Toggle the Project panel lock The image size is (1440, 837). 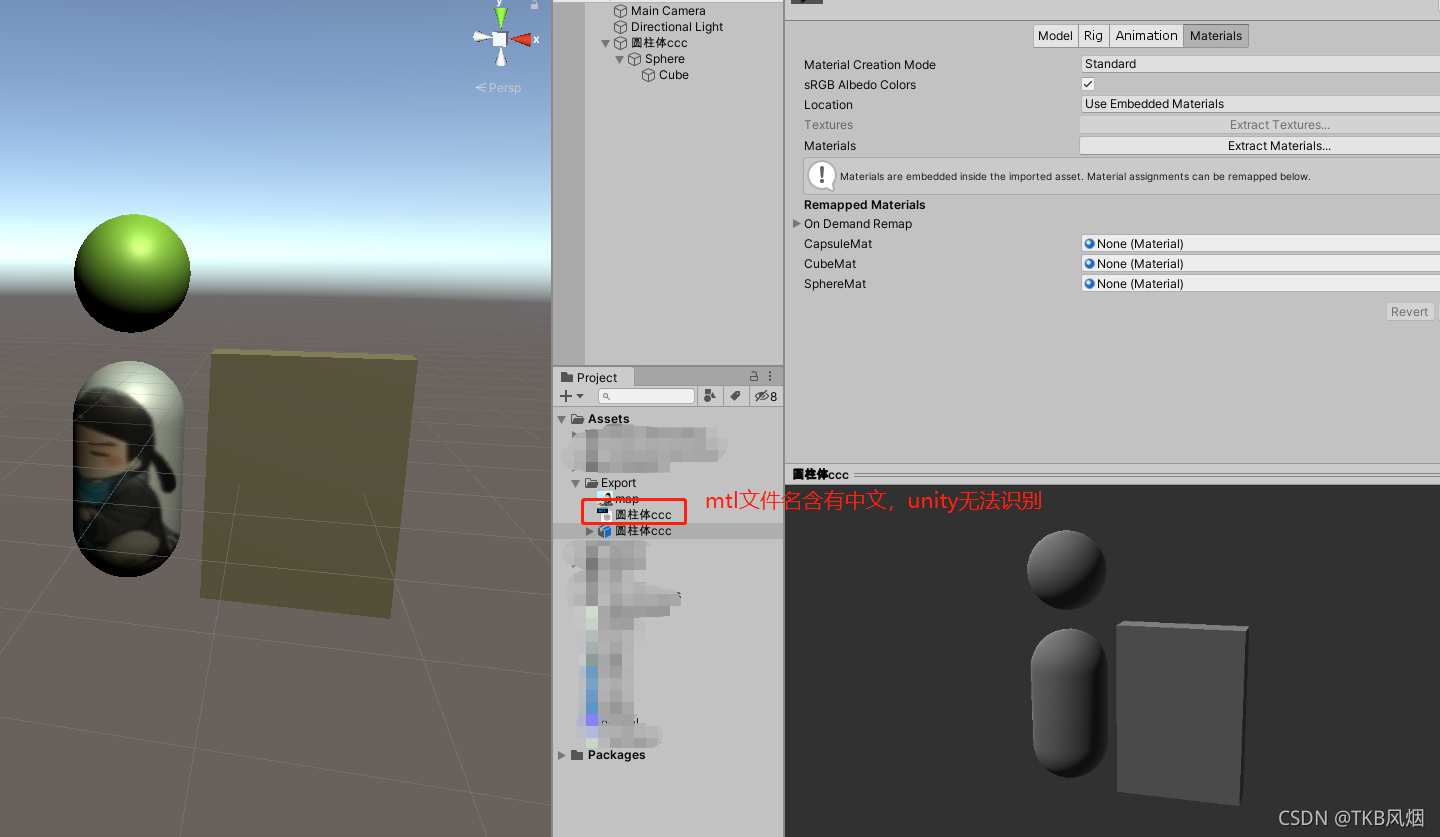(x=754, y=376)
